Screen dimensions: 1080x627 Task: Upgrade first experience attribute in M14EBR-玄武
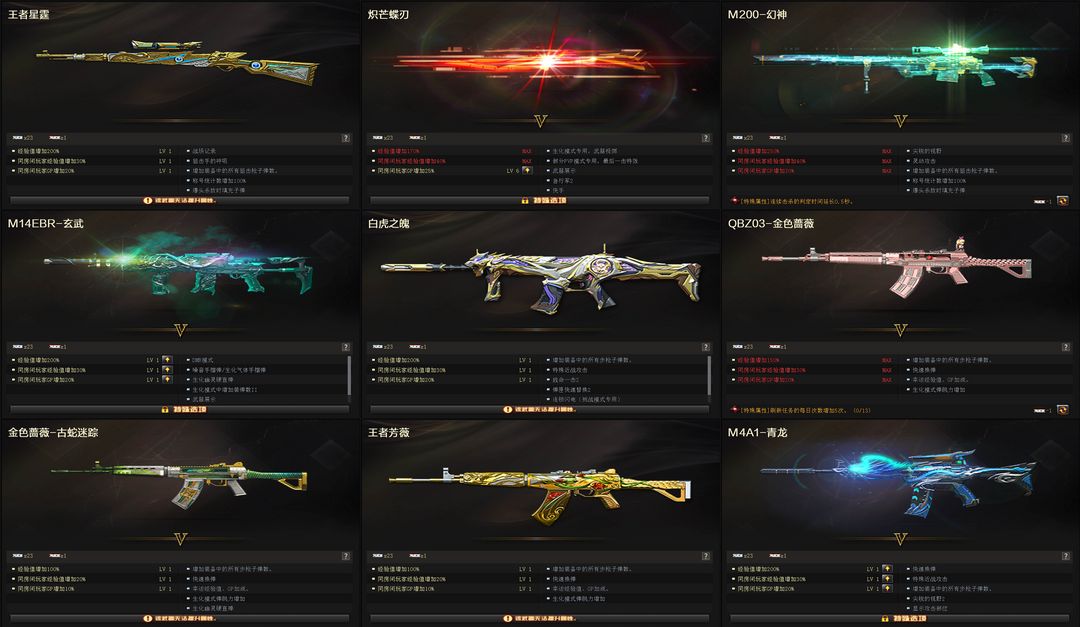click(x=167, y=360)
